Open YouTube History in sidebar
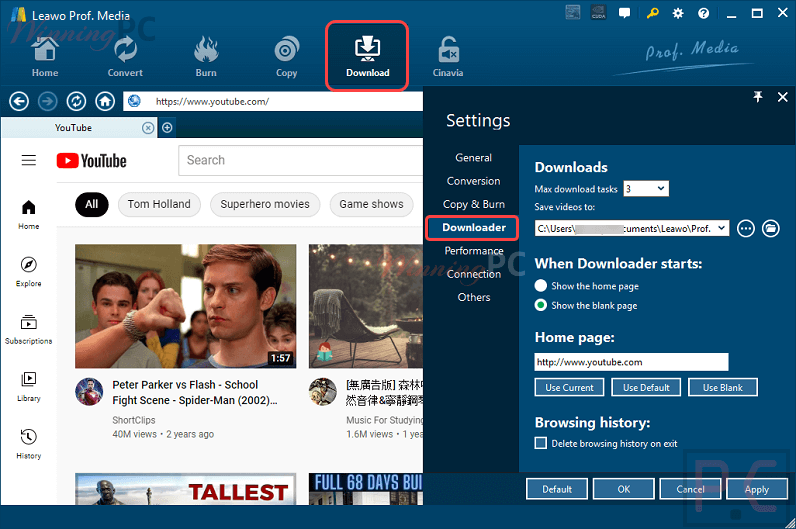The width and height of the screenshot is (796, 529). coord(28,444)
